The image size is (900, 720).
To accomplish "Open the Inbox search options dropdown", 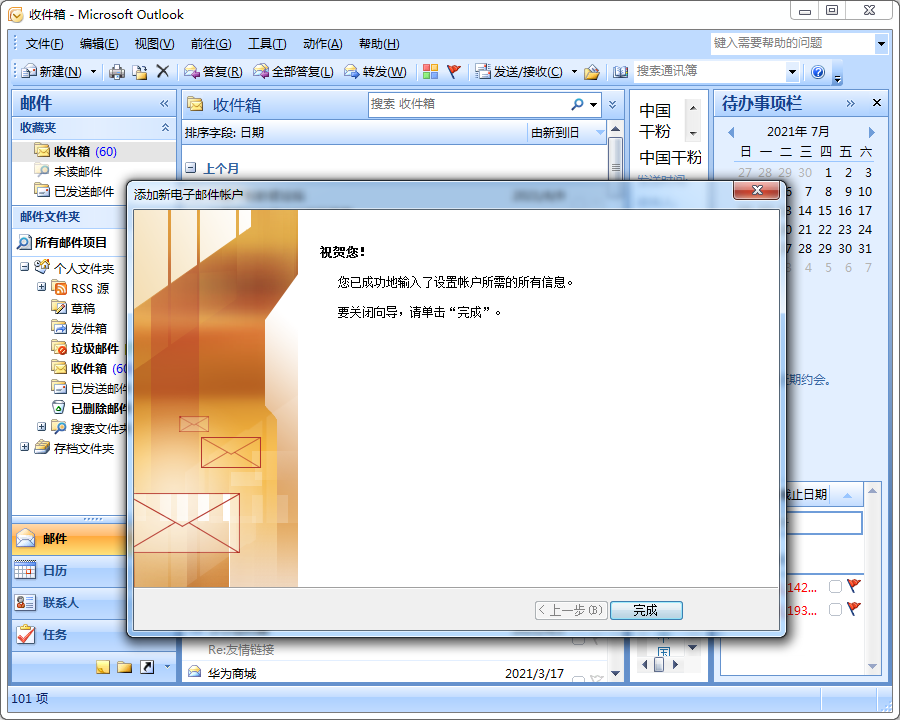I will (593, 104).
